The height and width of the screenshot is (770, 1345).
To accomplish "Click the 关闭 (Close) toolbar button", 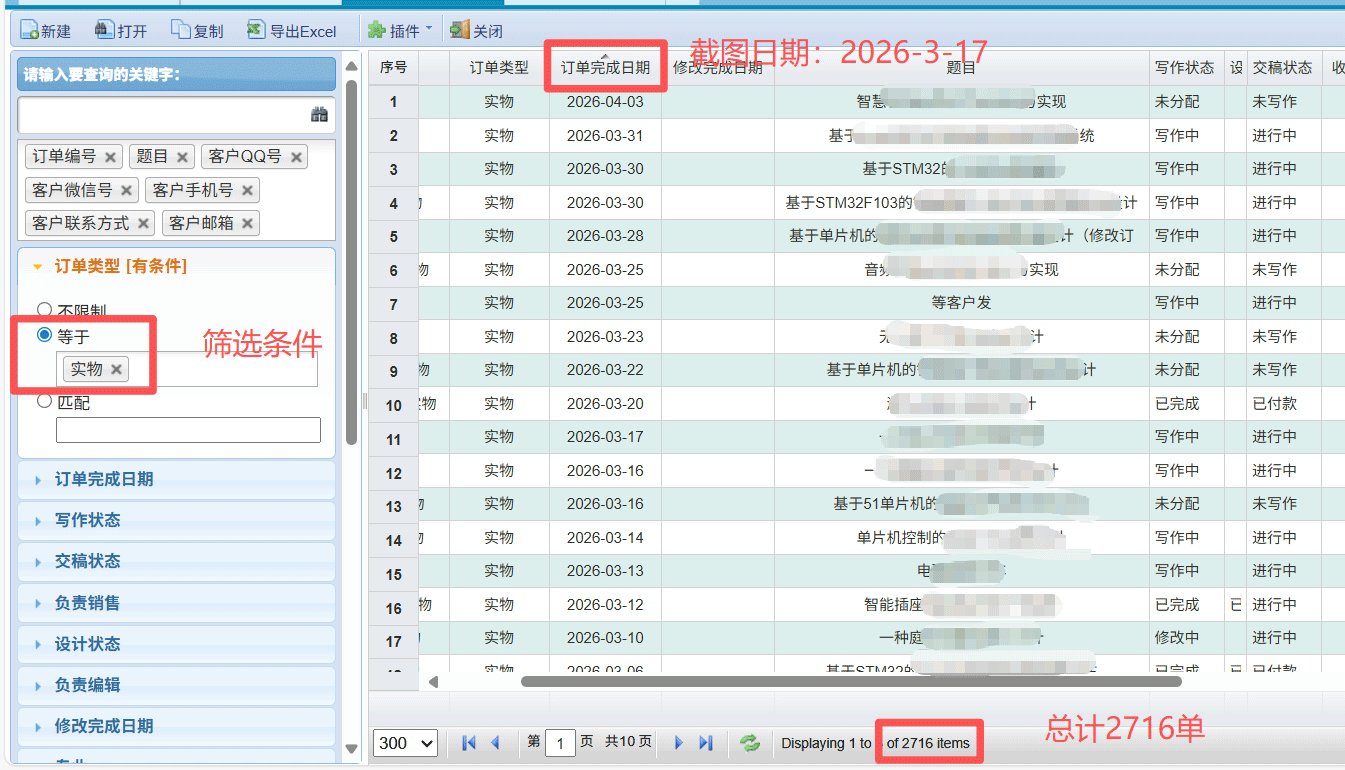I will 477,31.
